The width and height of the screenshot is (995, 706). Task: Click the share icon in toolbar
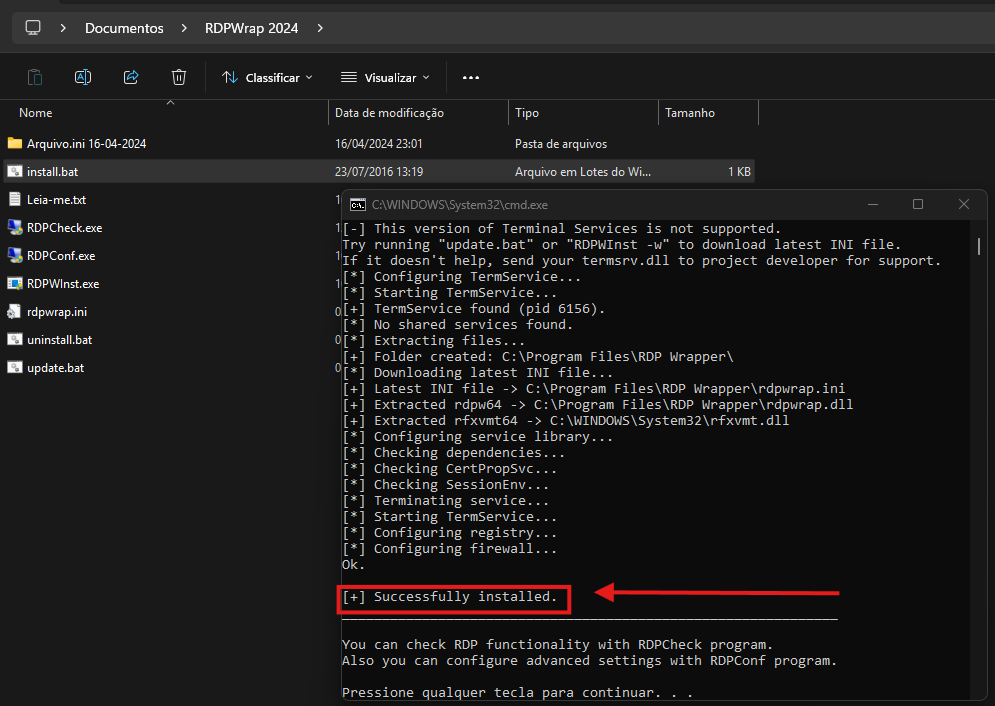tap(131, 77)
